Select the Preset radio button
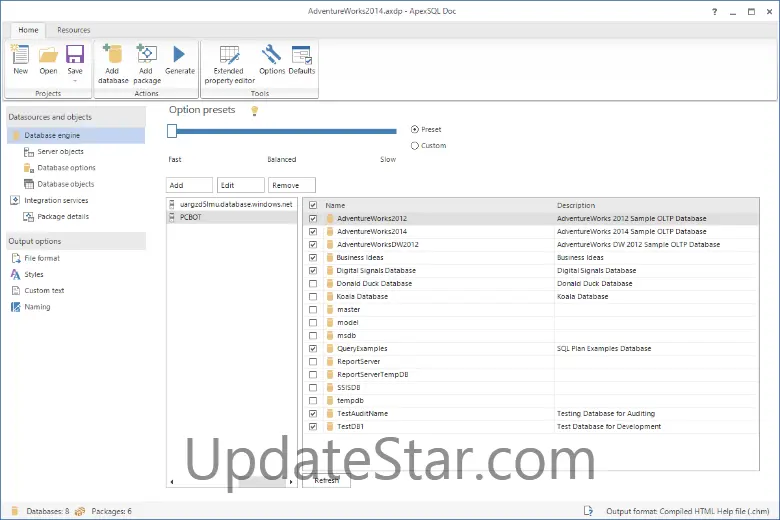The width and height of the screenshot is (780, 520). (415, 129)
